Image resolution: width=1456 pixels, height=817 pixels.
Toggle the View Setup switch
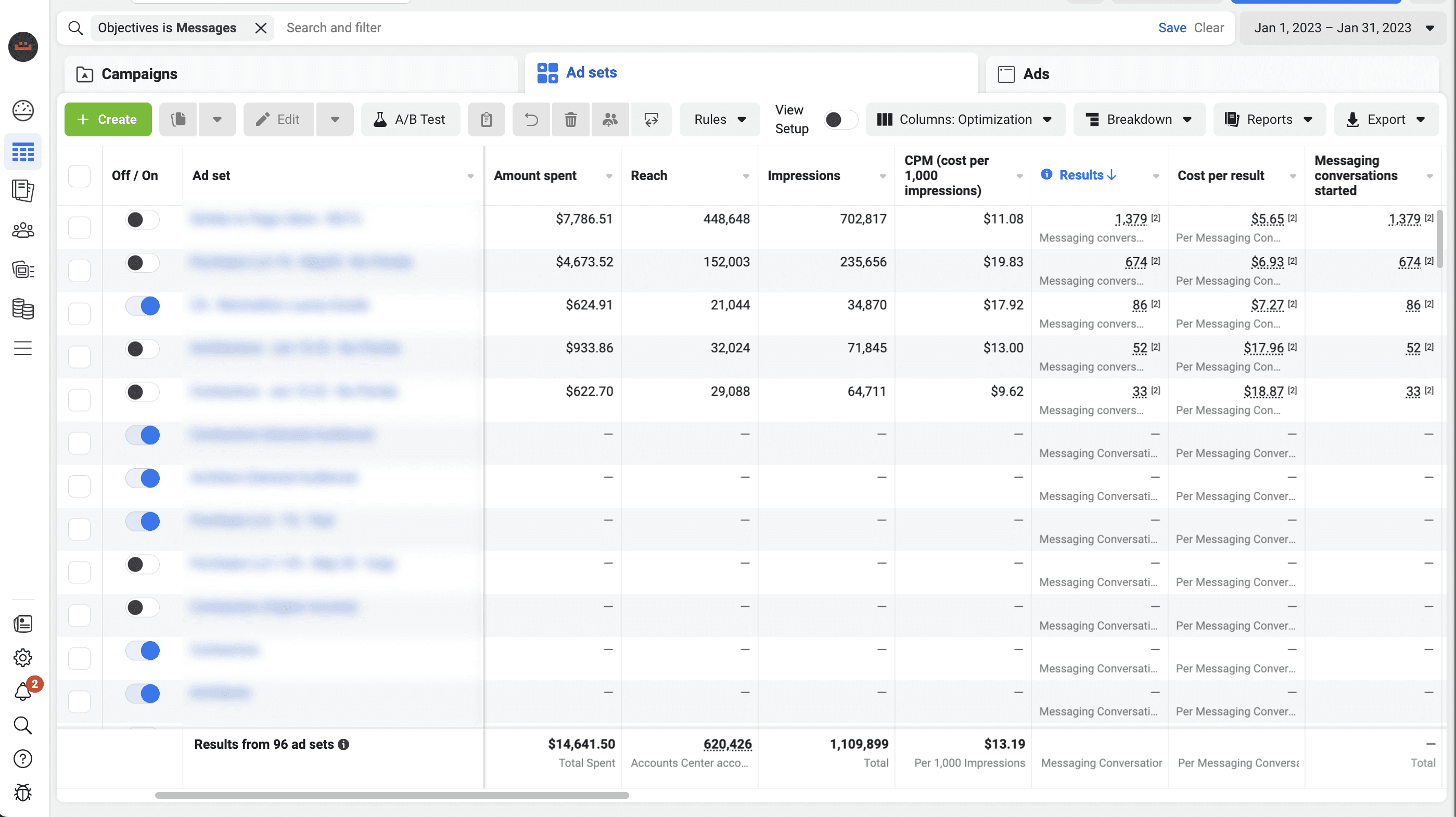point(840,119)
